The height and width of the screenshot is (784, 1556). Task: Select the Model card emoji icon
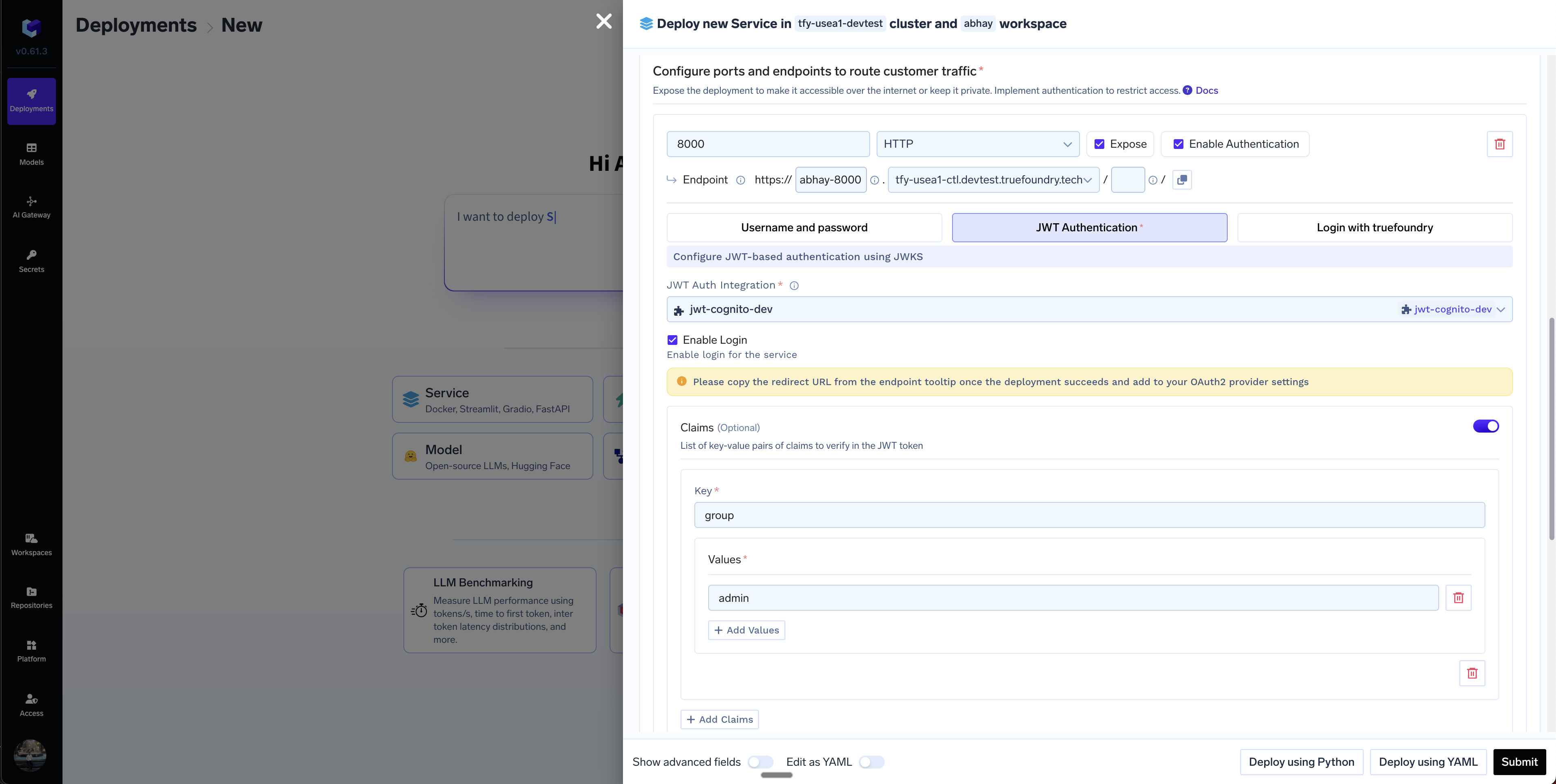point(410,456)
